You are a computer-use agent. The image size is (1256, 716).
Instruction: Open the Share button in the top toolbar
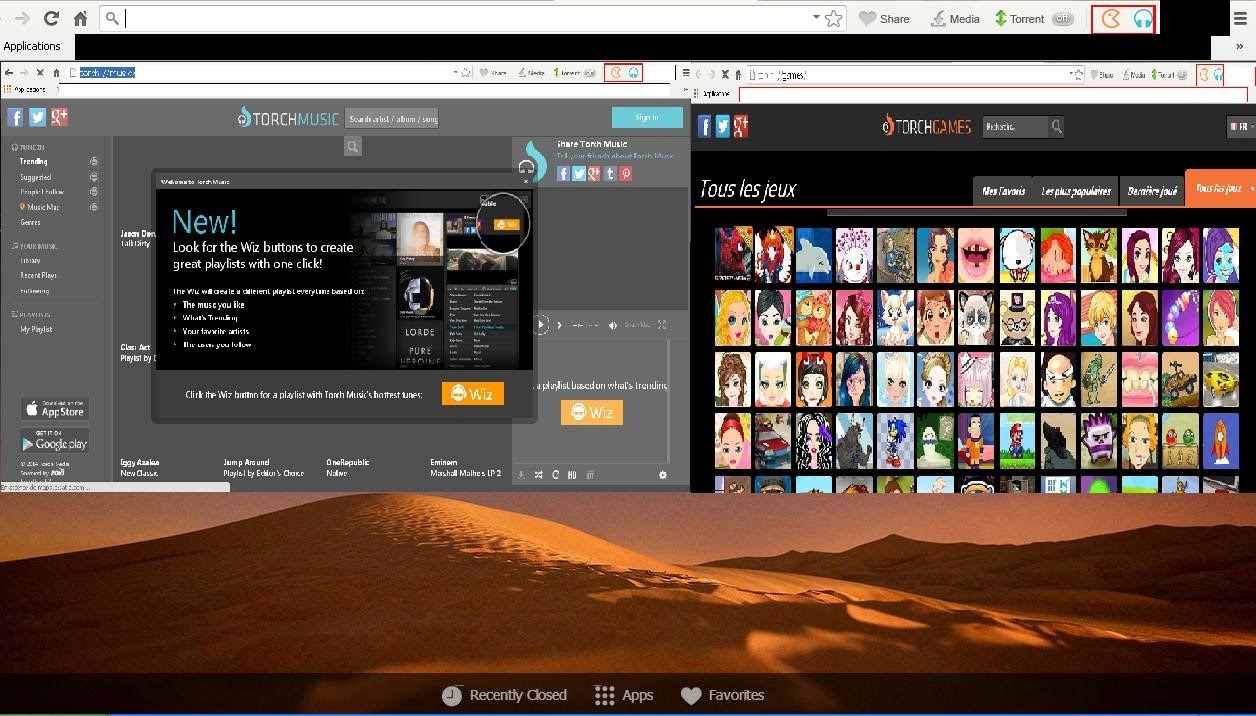pyautogui.click(x=885, y=19)
